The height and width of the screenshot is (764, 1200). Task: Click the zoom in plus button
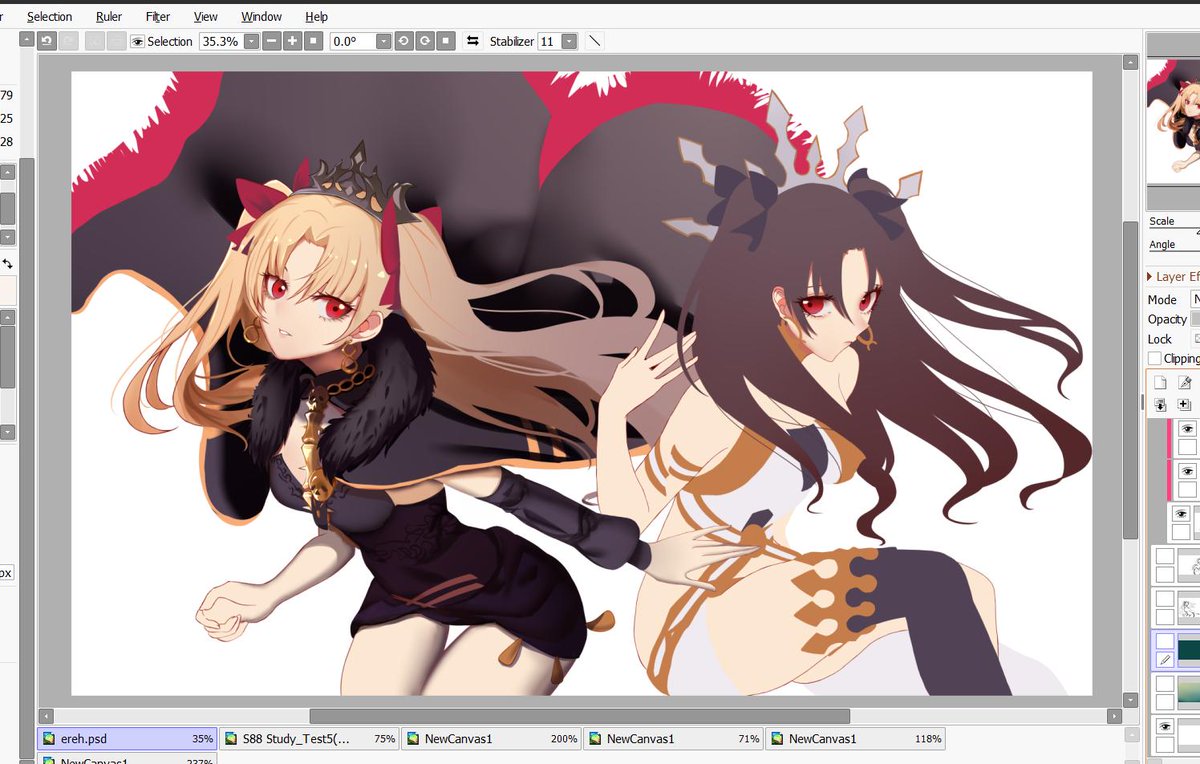click(292, 41)
